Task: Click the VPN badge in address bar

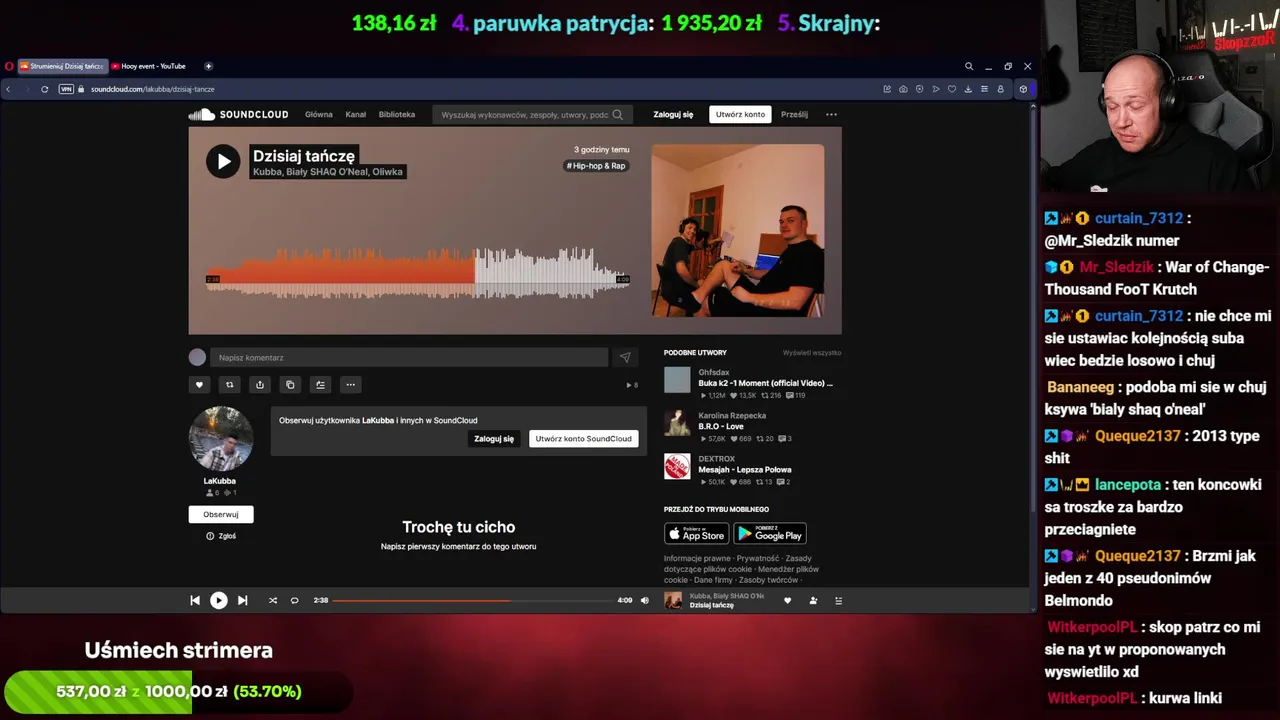Action: pos(67,89)
